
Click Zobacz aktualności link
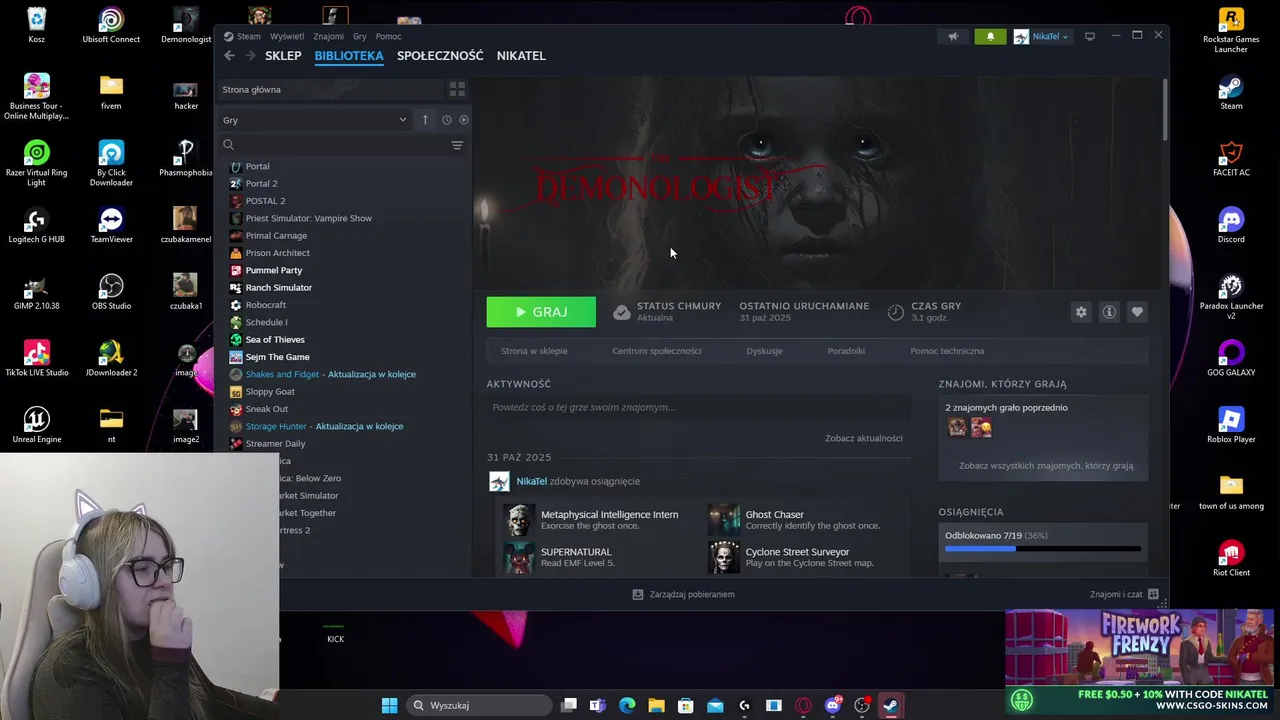pos(864,438)
